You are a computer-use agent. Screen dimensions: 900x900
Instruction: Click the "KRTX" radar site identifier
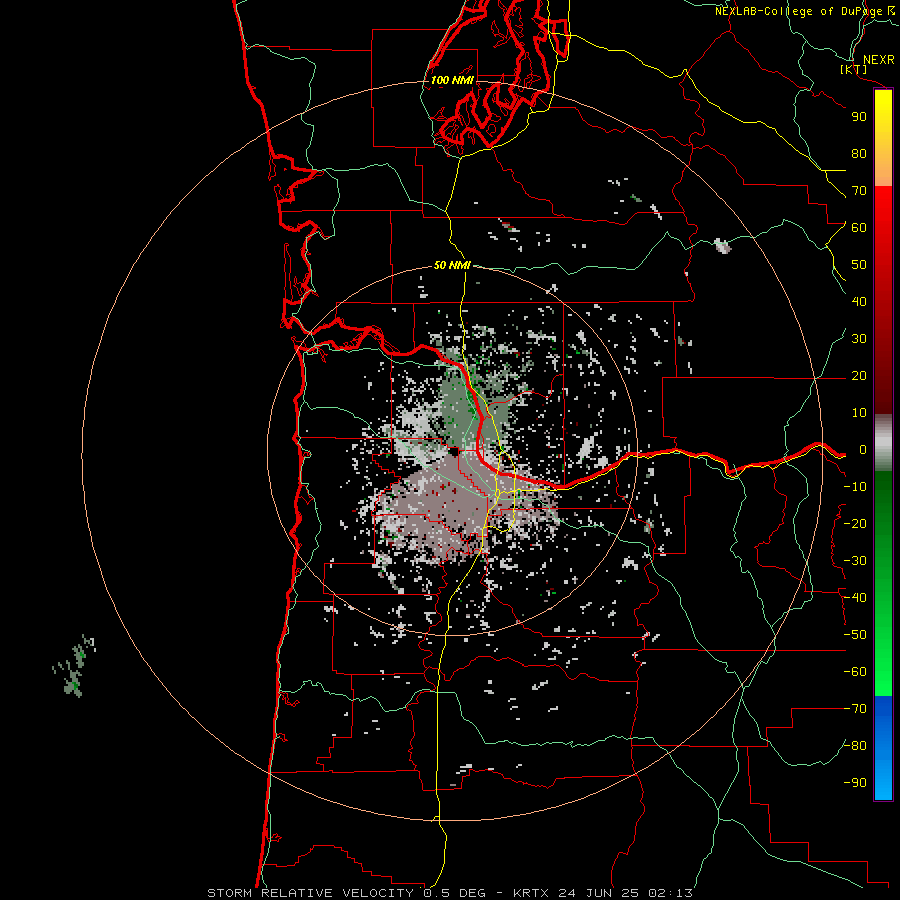coord(531,893)
